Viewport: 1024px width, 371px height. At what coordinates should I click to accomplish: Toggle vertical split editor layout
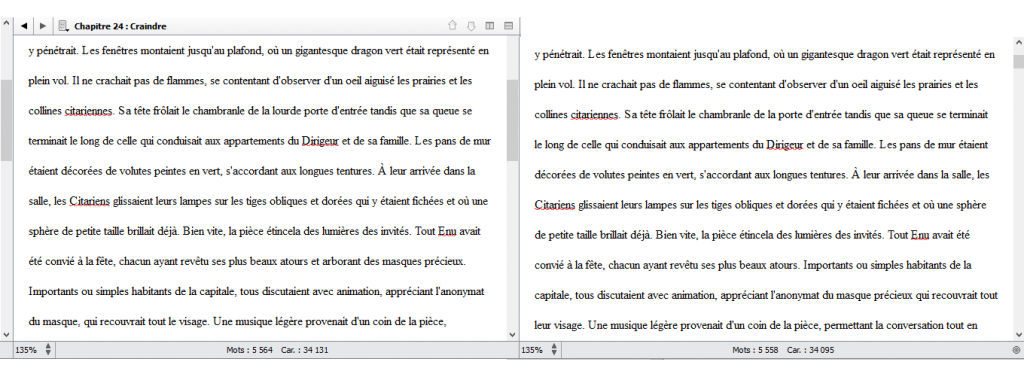pyautogui.click(x=489, y=26)
